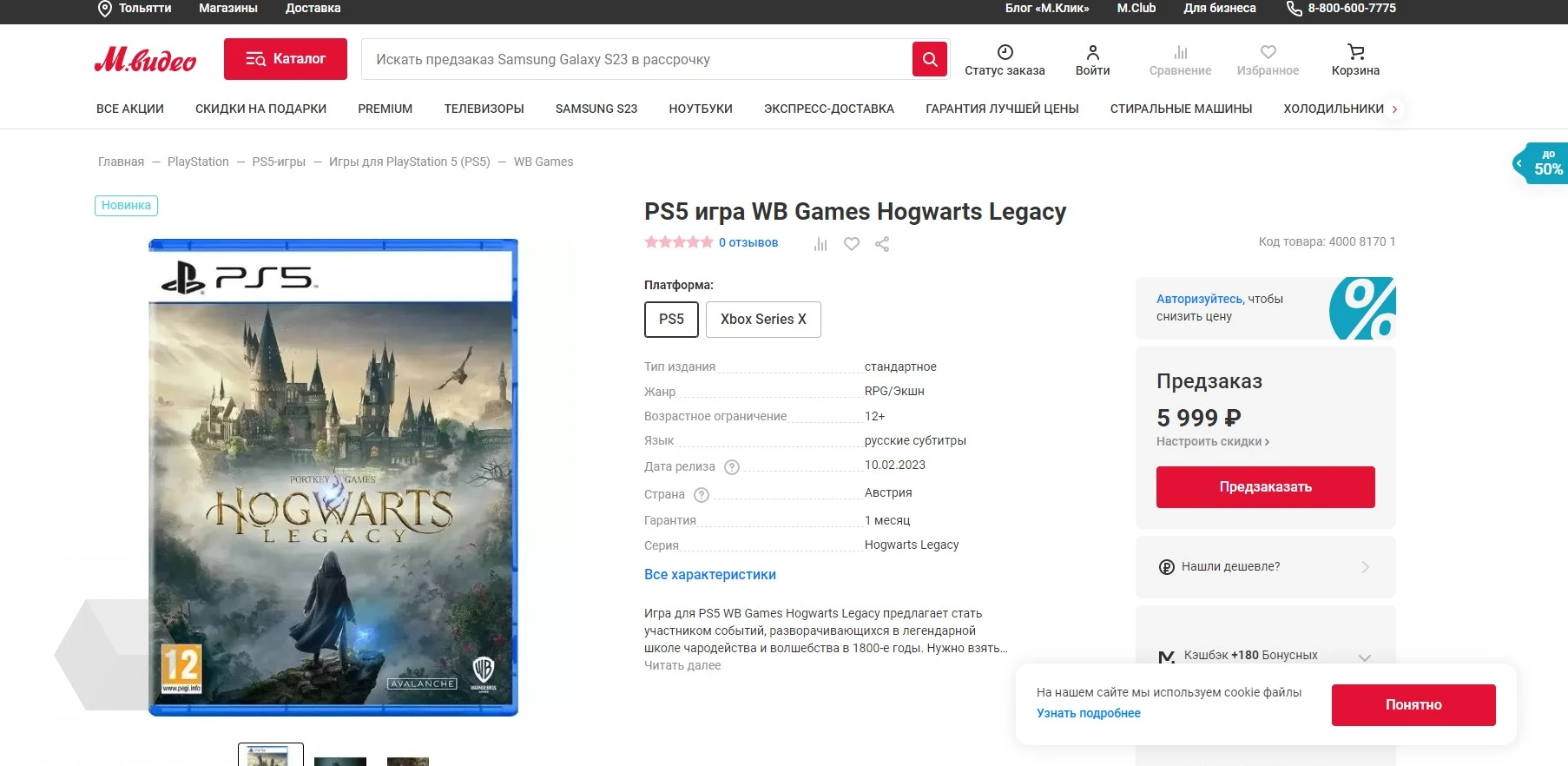
Task: Click the share icon near reviews
Action: pos(882,244)
